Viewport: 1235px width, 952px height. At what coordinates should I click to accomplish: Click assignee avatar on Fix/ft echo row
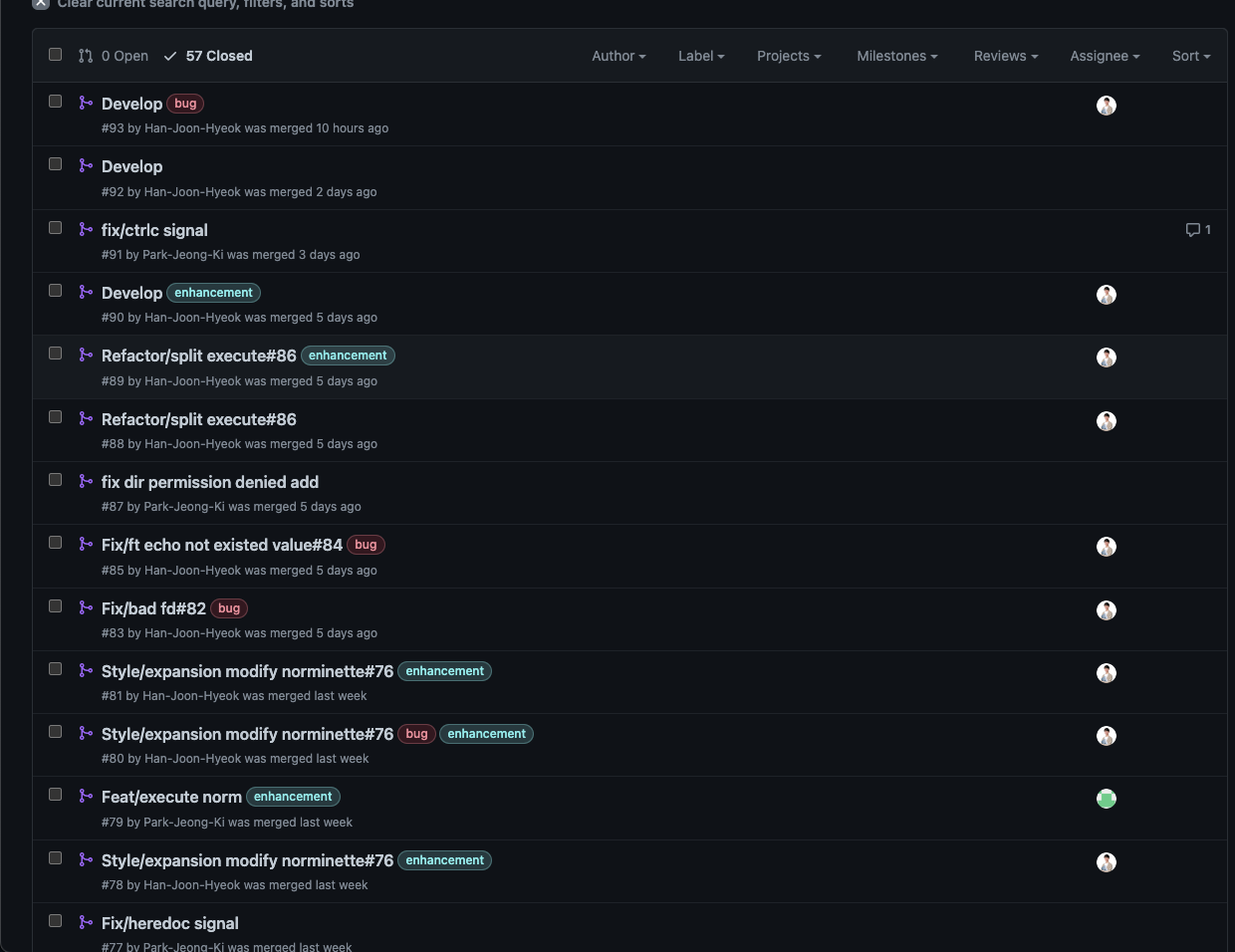(x=1106, y=547)
